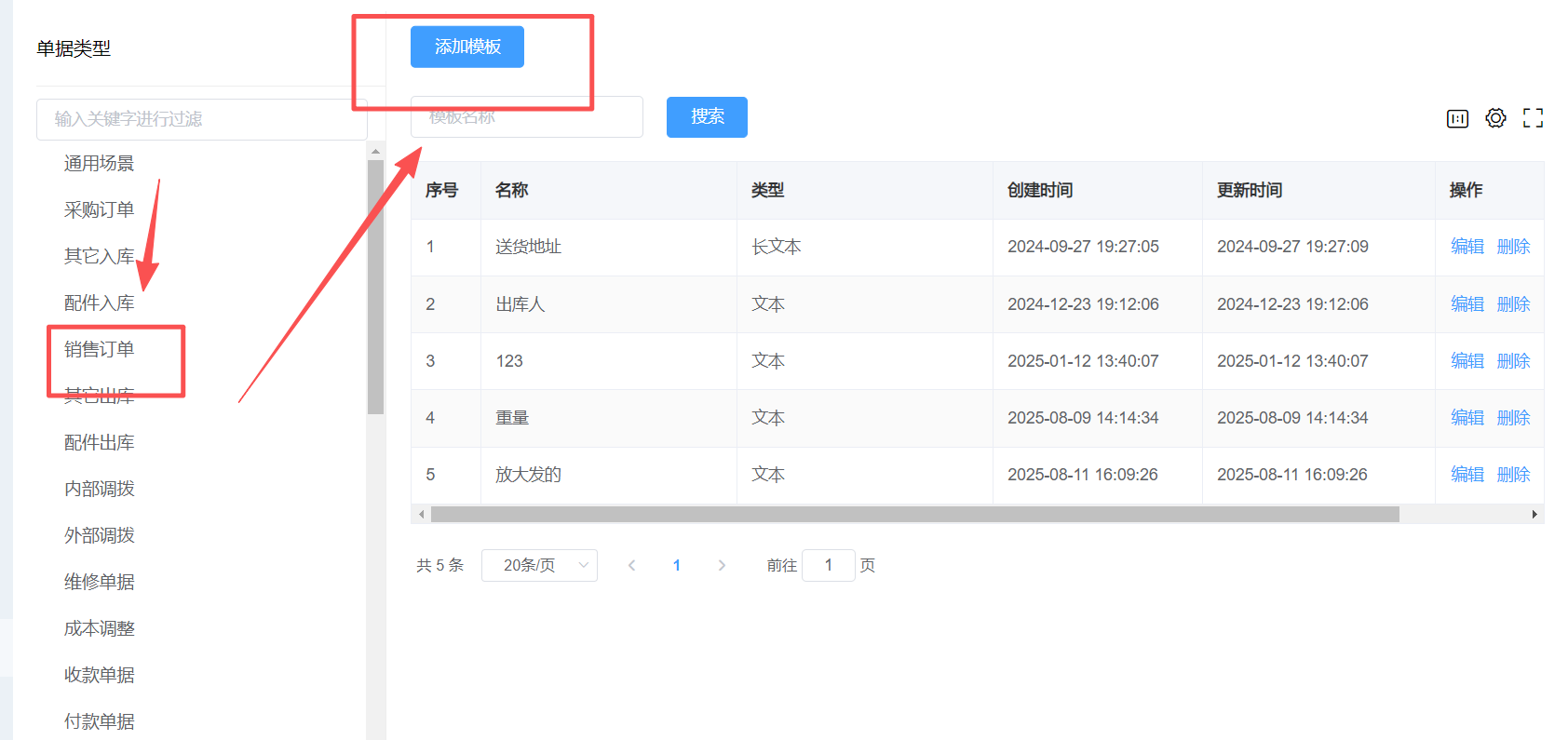The width and height of the screenshot is (1568, 740).
Task: Go to previous page arrow
Action: [x=632, y=565]
